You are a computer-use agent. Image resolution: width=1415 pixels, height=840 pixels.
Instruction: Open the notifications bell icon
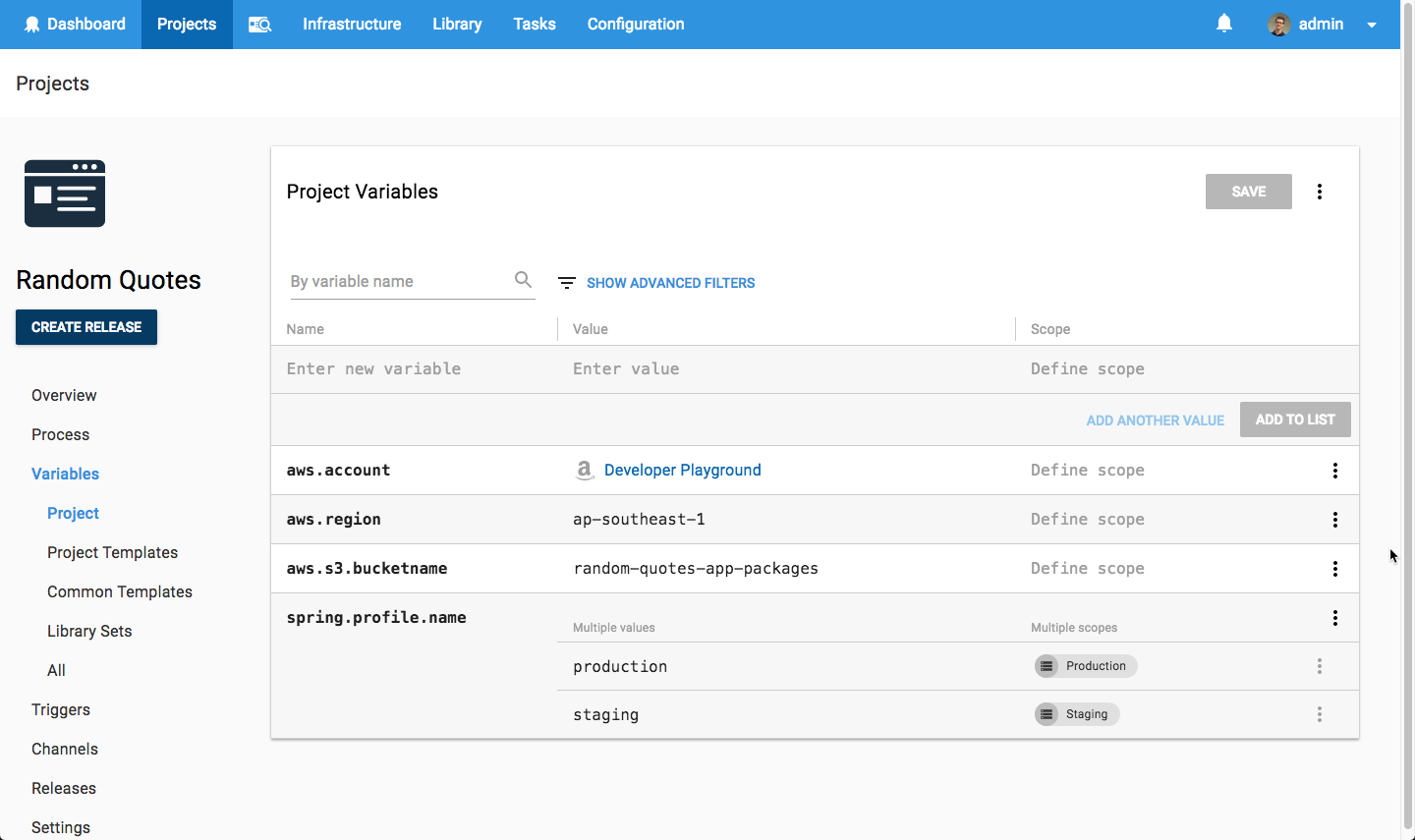pyautogui.click(x=1223, y=24)
